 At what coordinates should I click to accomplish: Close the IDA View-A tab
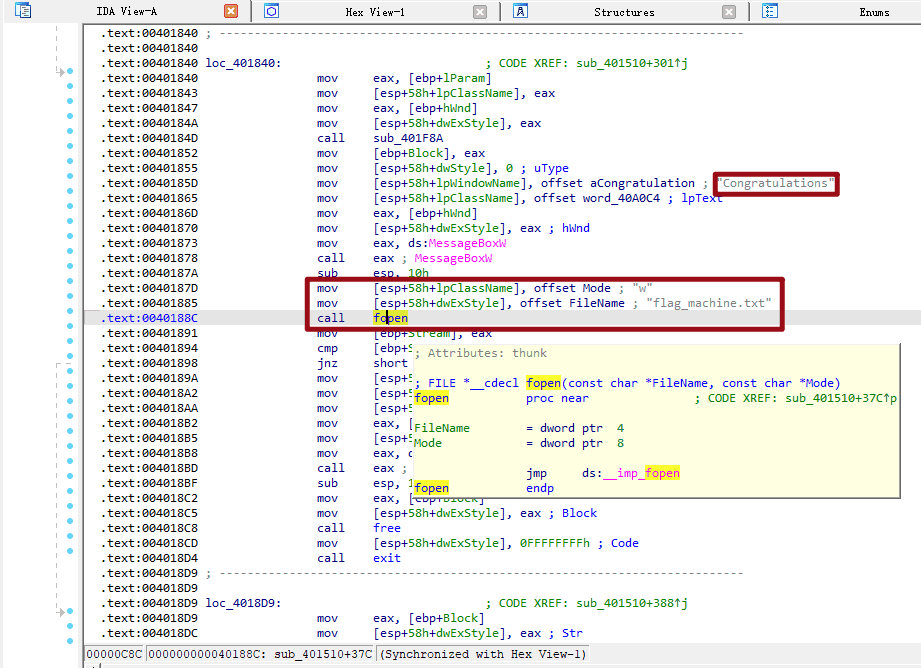click(x=231, y=11)
